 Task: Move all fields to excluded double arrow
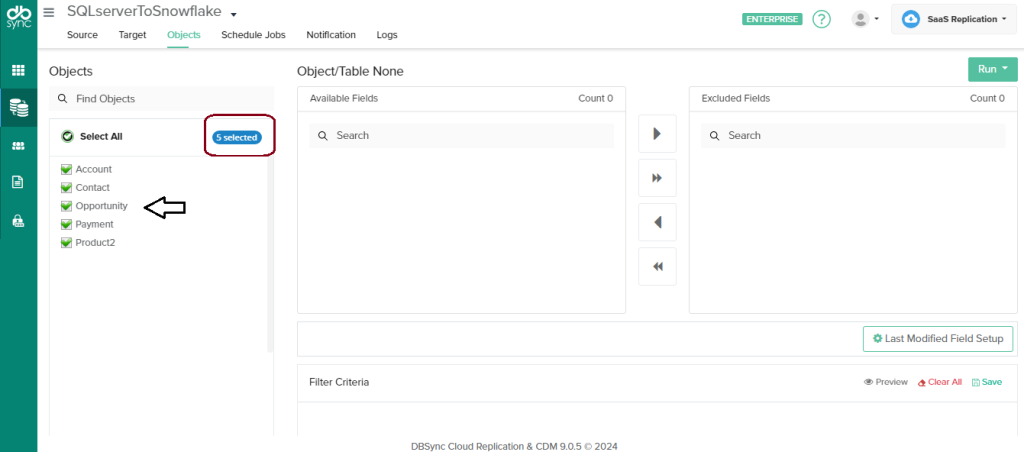657,178
